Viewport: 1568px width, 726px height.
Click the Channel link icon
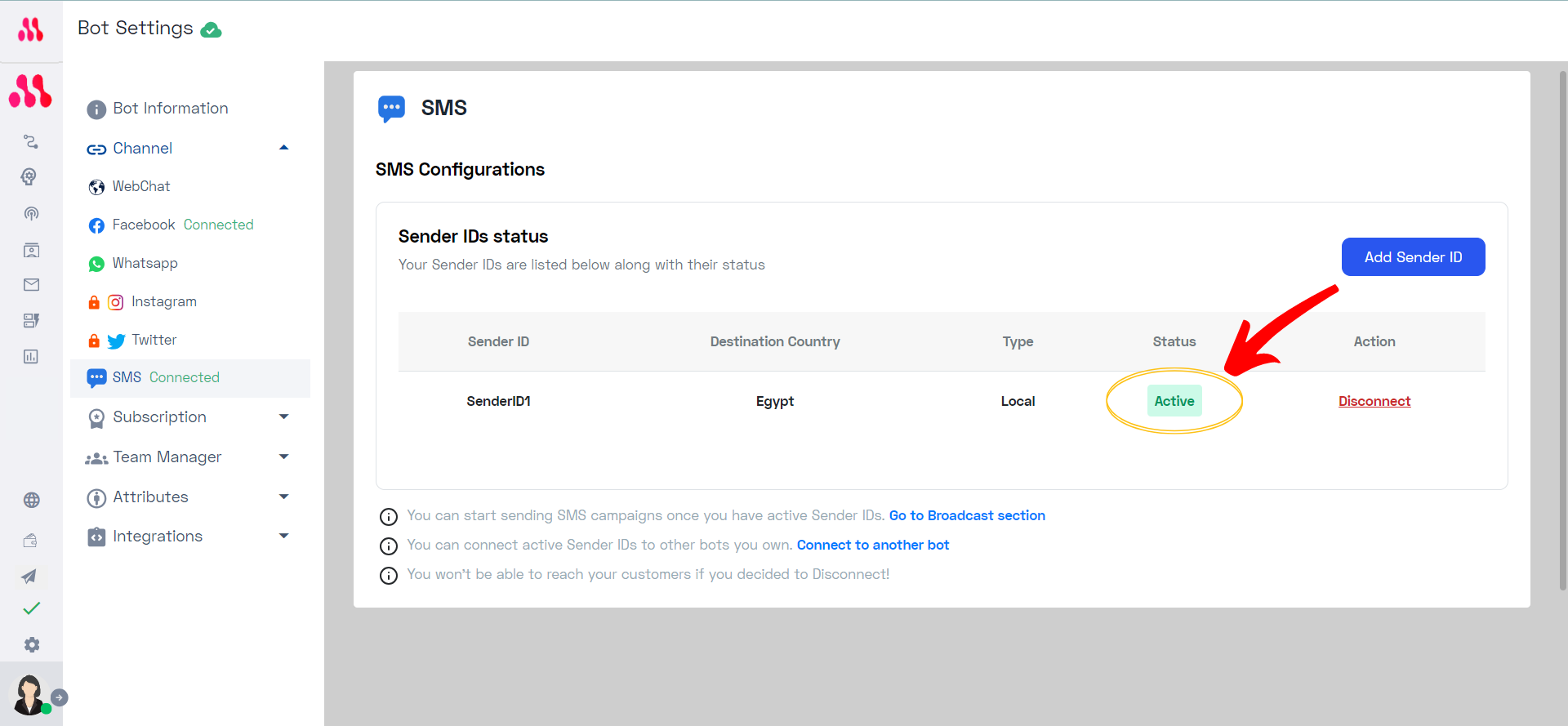click(96, 149)
